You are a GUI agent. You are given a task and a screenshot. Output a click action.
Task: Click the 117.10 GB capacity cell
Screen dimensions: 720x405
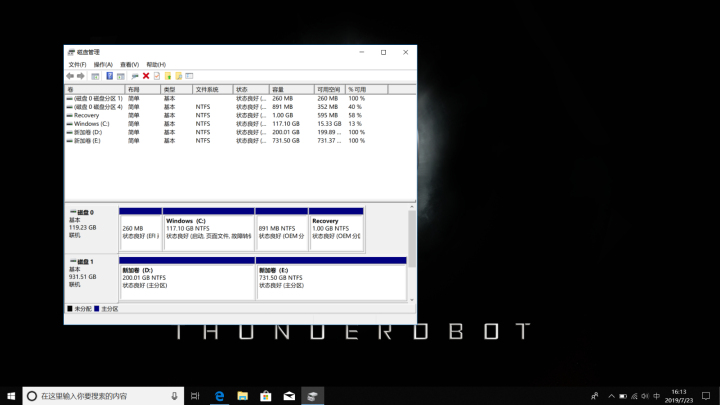tap(286, 124)
